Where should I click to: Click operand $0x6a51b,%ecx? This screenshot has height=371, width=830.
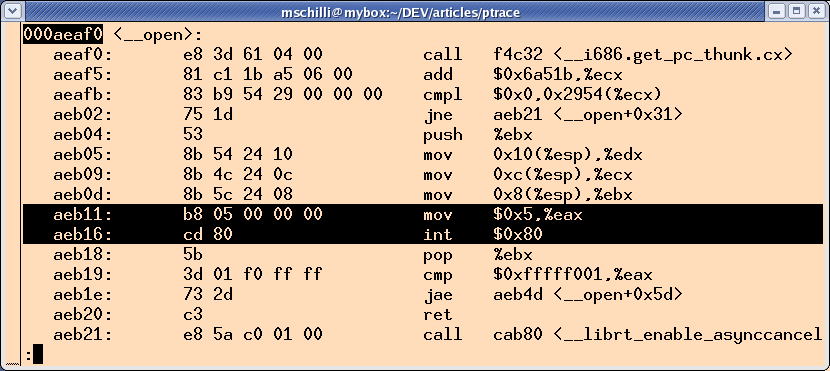point(558,75)
